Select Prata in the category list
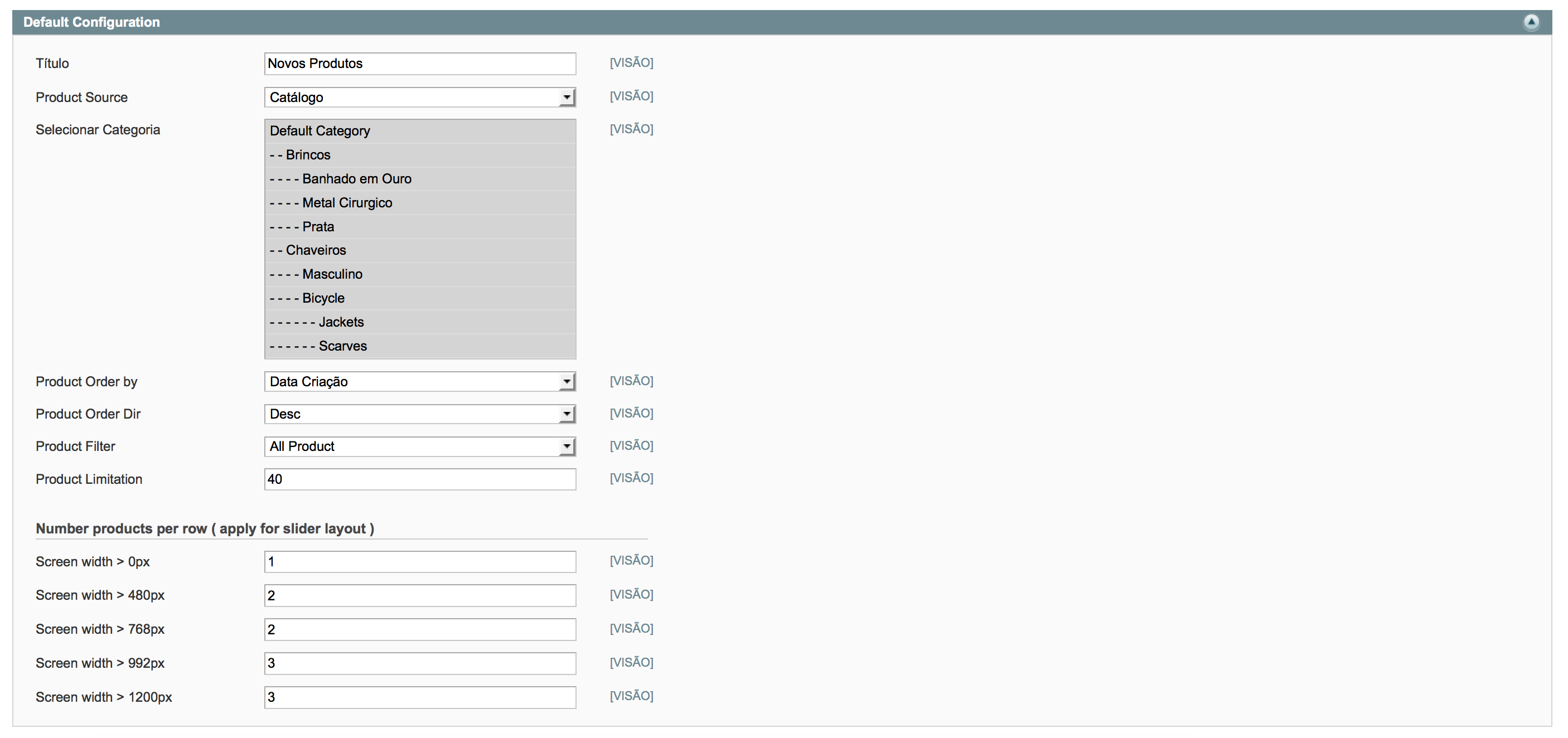 318,227
